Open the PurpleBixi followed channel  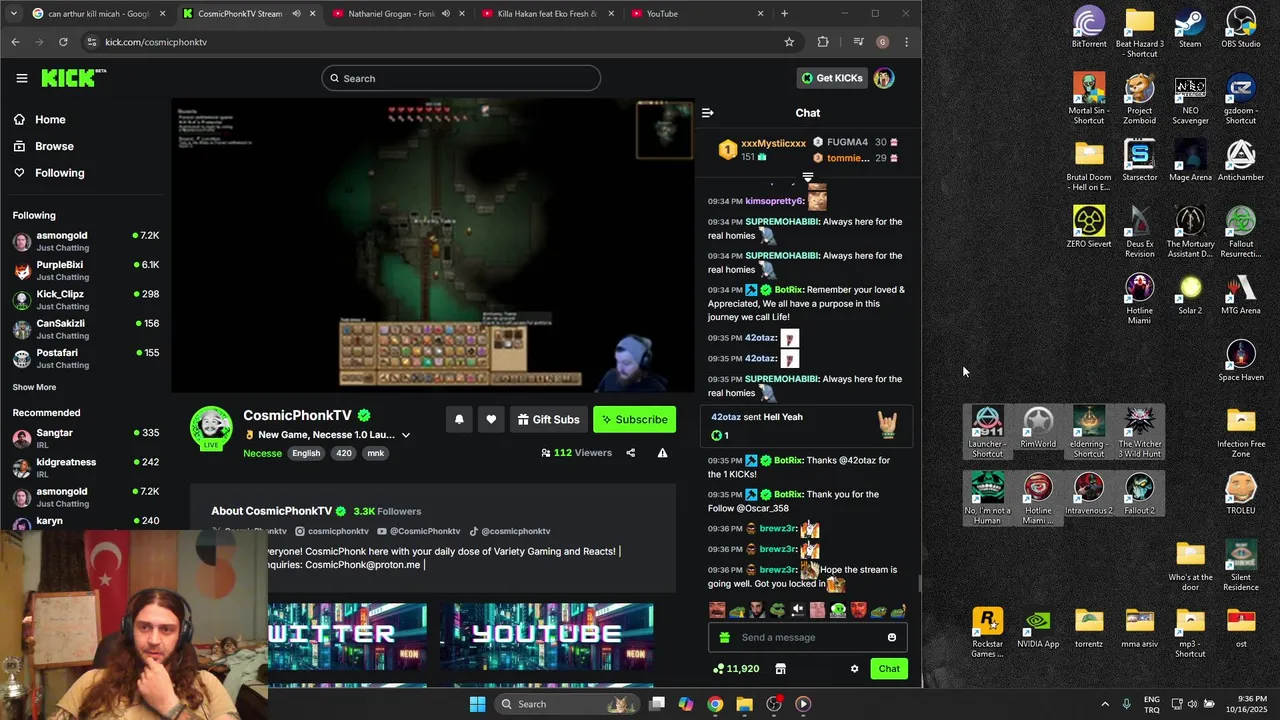click(x=86, y=270)
